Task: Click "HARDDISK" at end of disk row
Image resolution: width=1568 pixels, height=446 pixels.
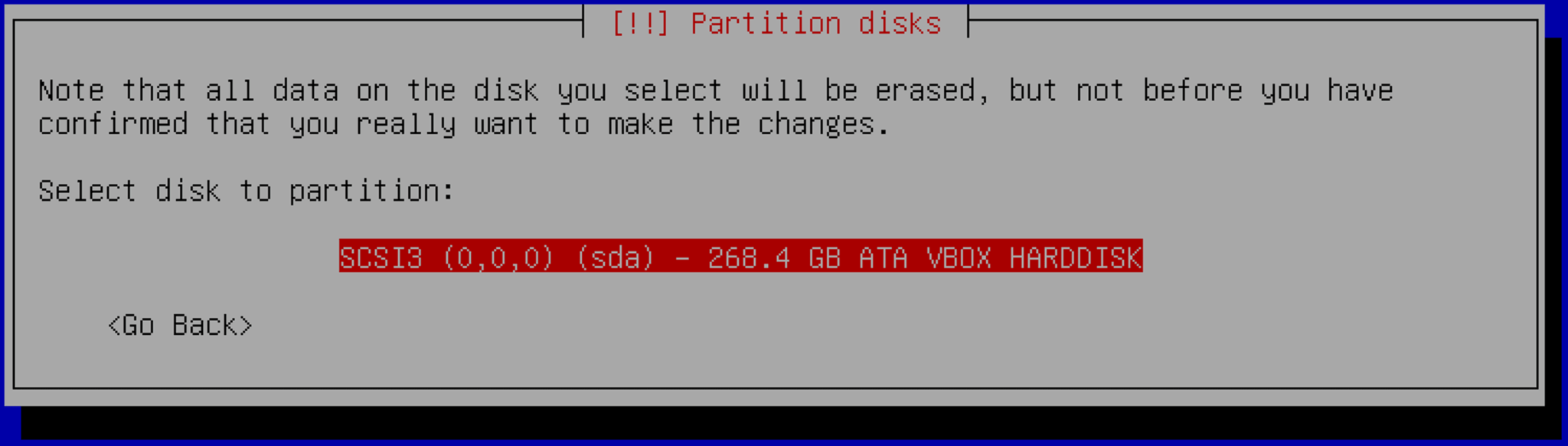Action: coord(1075,257)
